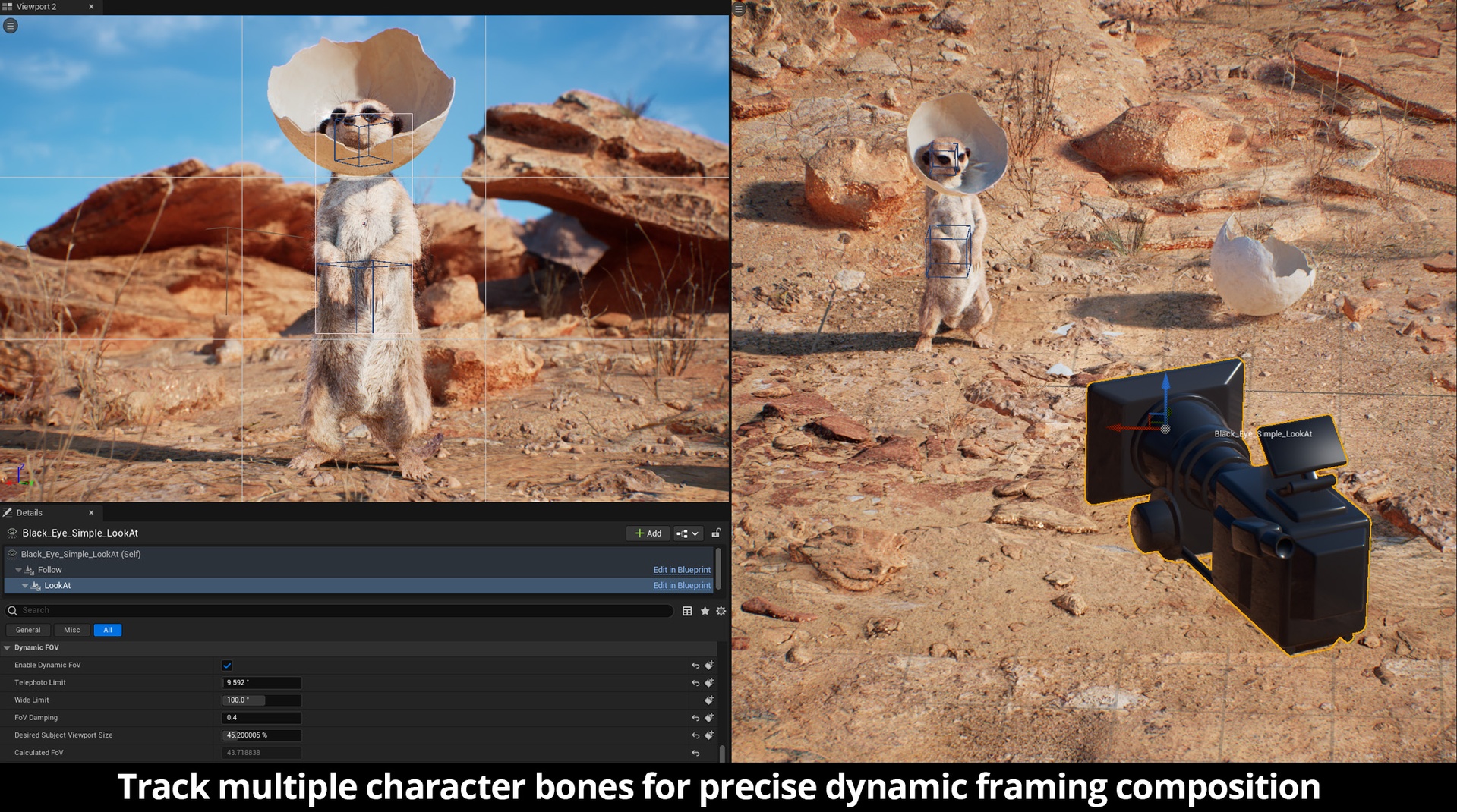Click the lock icon in Details panel
Image resolution: width=1457 pixels, height=812 pixels.
[x=716, y=533]
